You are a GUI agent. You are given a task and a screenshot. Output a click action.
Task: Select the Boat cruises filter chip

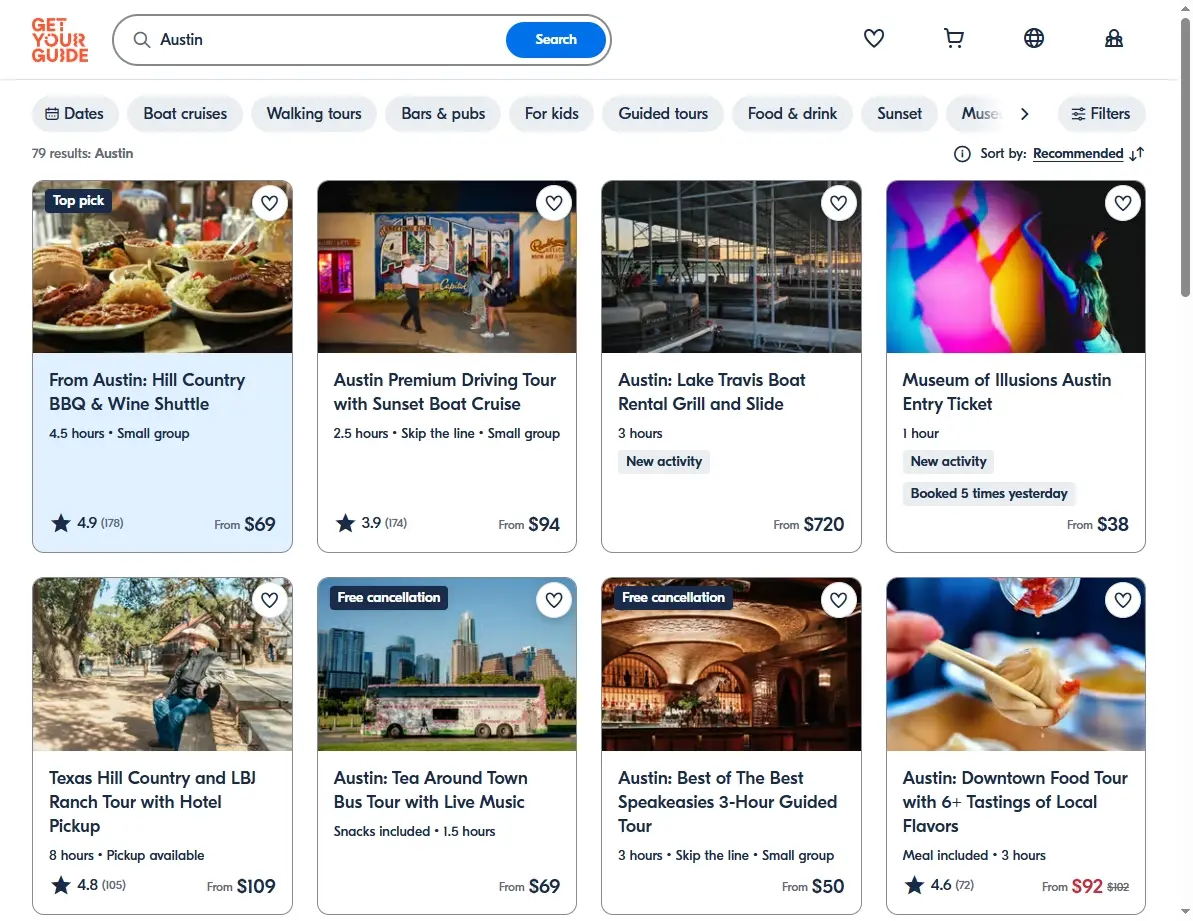185,113
